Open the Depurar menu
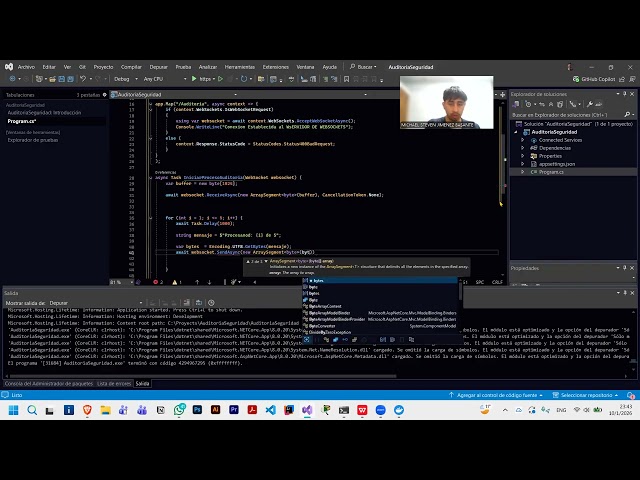The width and height of the screenshot is (640, 480). 158,67
